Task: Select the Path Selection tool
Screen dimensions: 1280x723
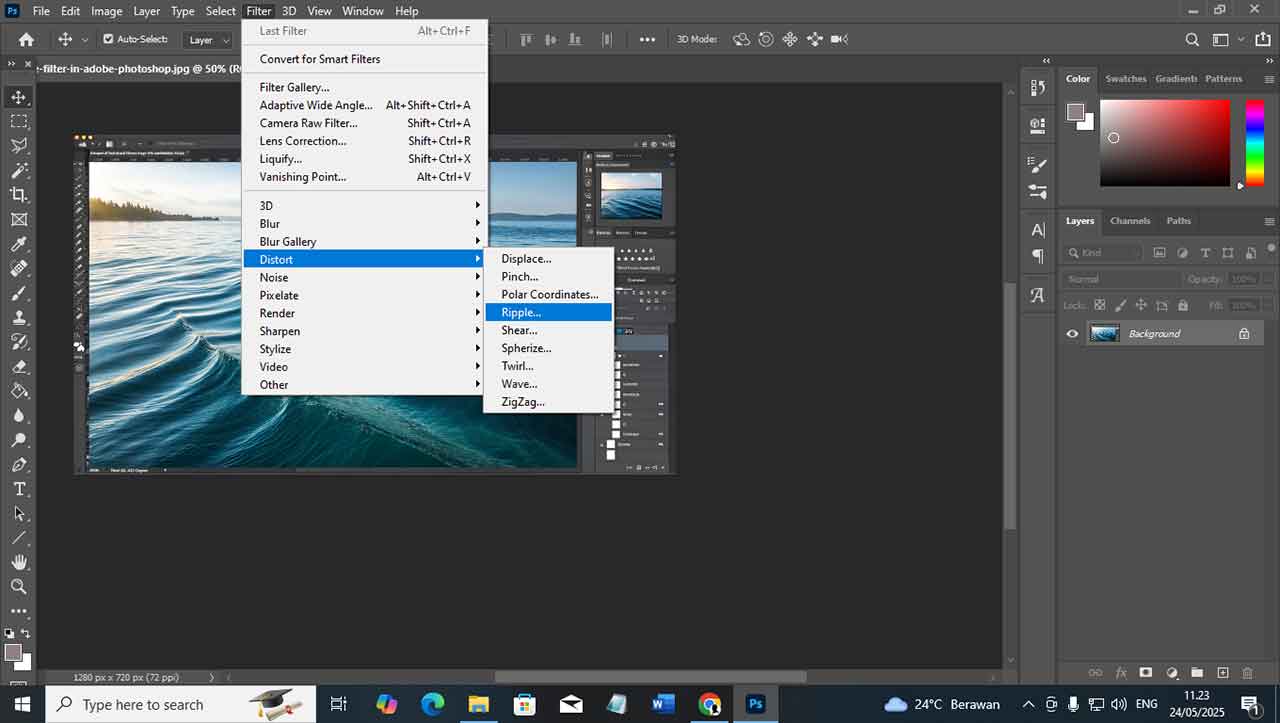Action: coord(18,513)
